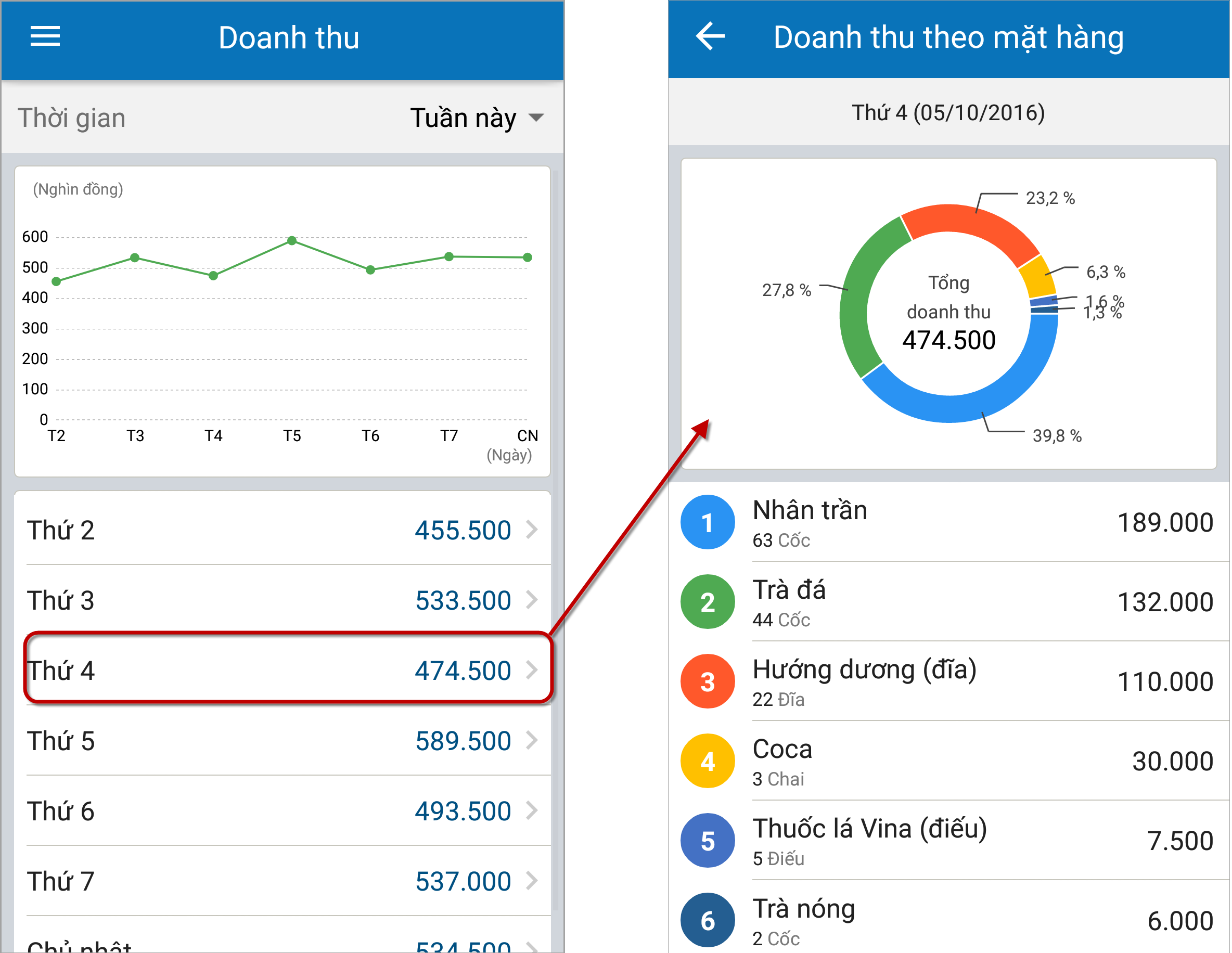The height and width of the screenshot is (953, 1232).
Task: Click rank 3 orange badge for Hướng dương
Action: coord(708,681)
